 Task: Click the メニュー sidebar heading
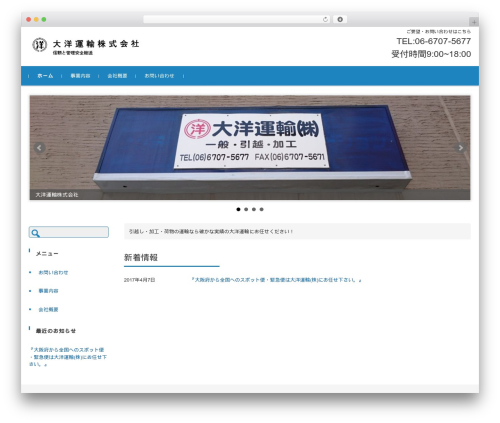tap(47, 254)
